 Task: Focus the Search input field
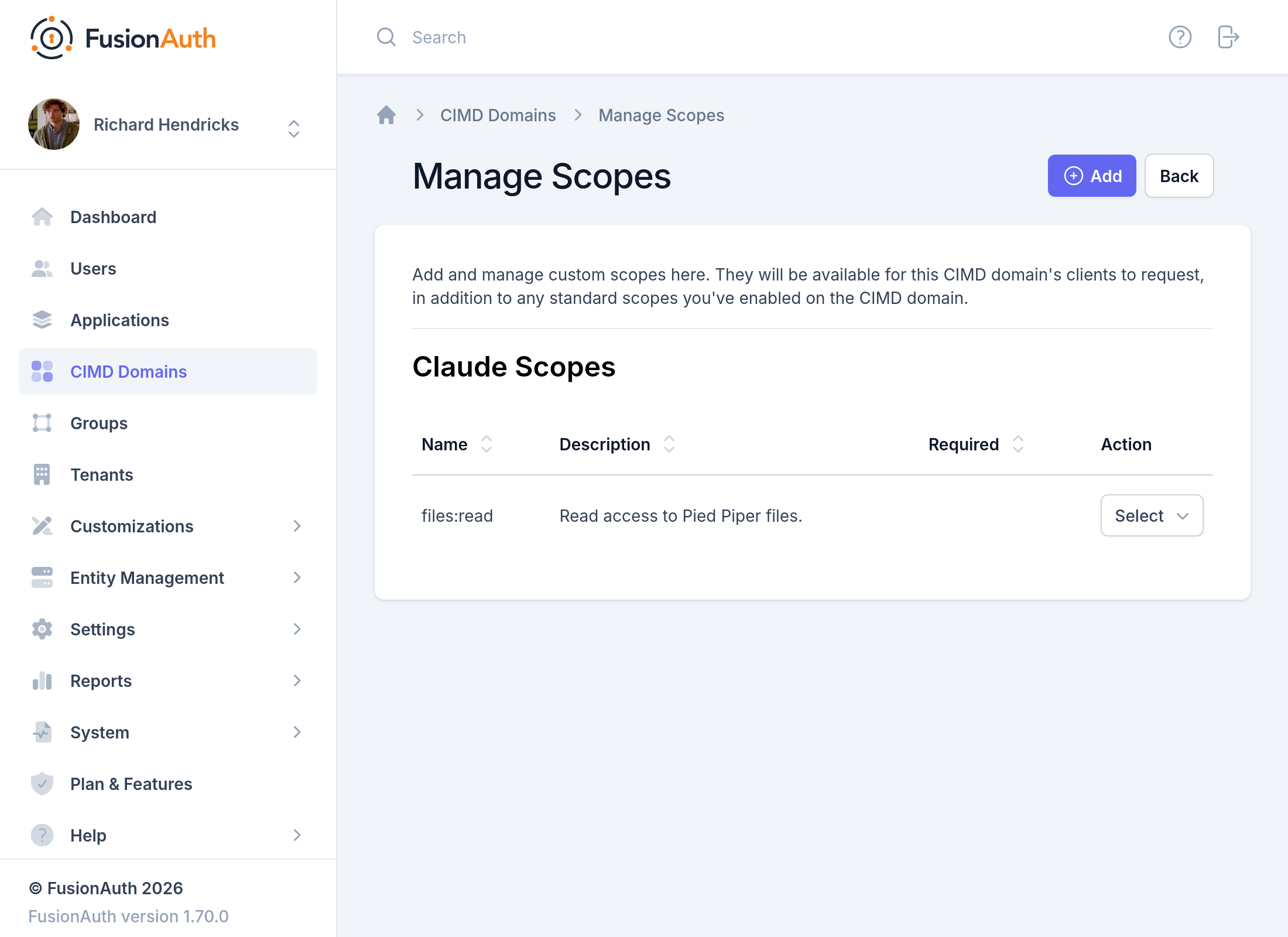761,37
